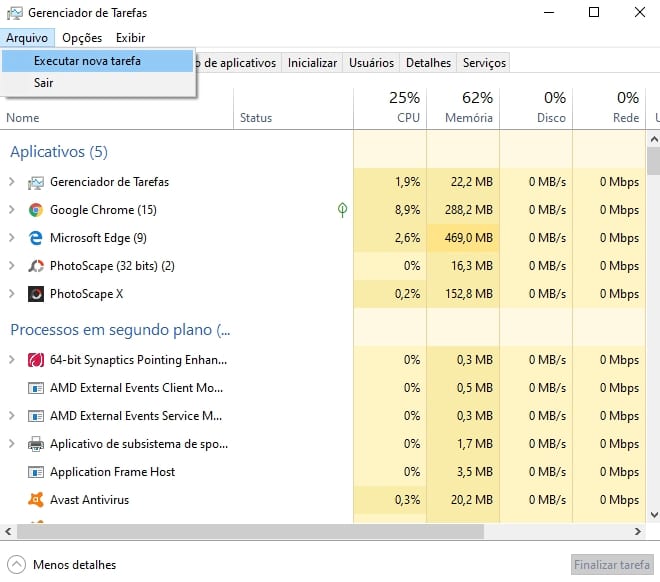Click the Synaptics Pointing Enhancer icon
660x582 pixels.
pyautogui.click(x=36, y=360)
